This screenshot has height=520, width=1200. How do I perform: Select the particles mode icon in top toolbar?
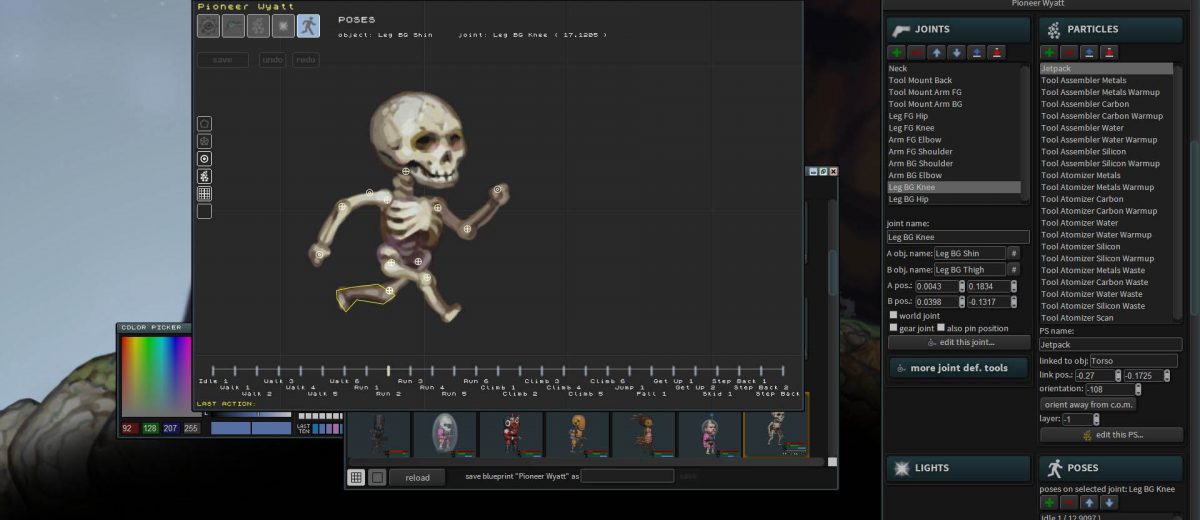tap(258, 26)
